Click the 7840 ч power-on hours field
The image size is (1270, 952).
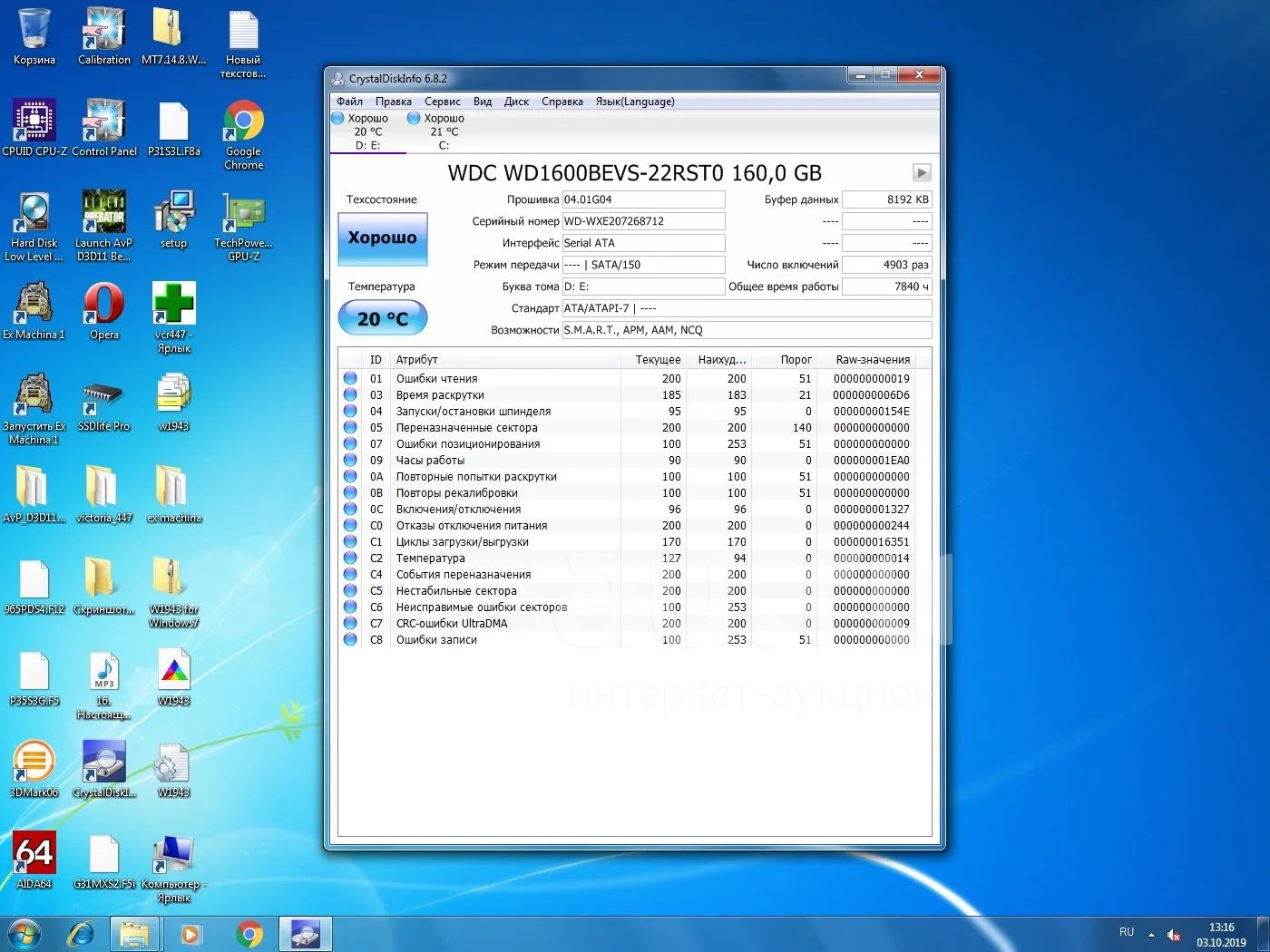(x=887, y=287)
